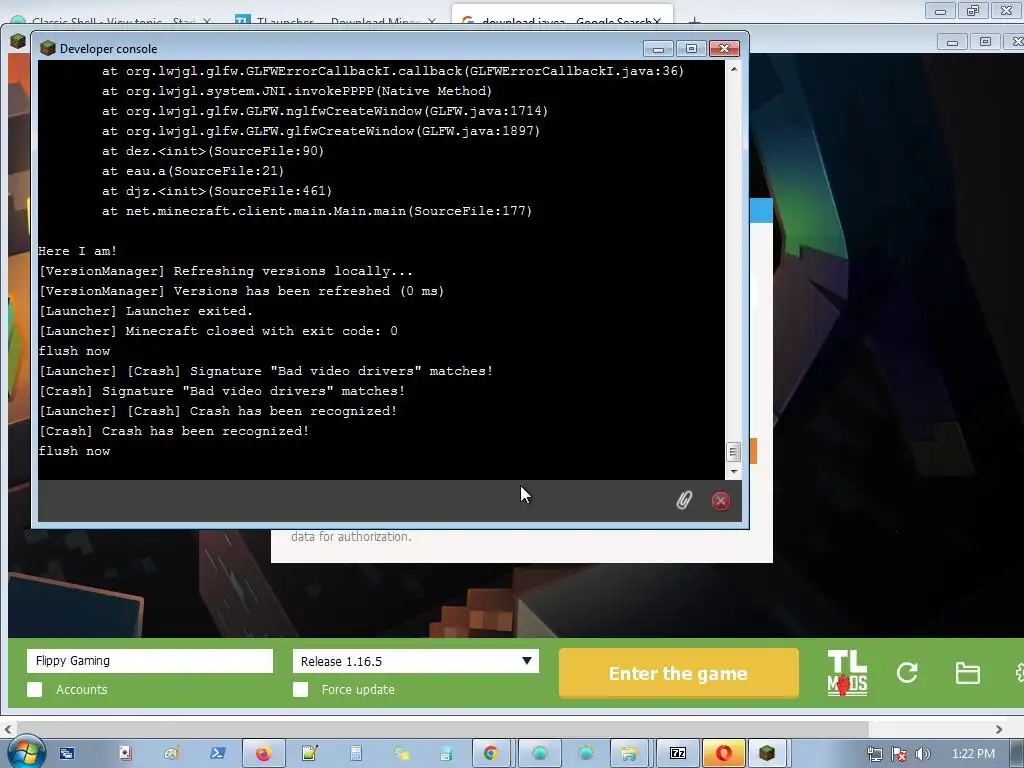Maximize the TLauncher window

click(x=985, y=42)
